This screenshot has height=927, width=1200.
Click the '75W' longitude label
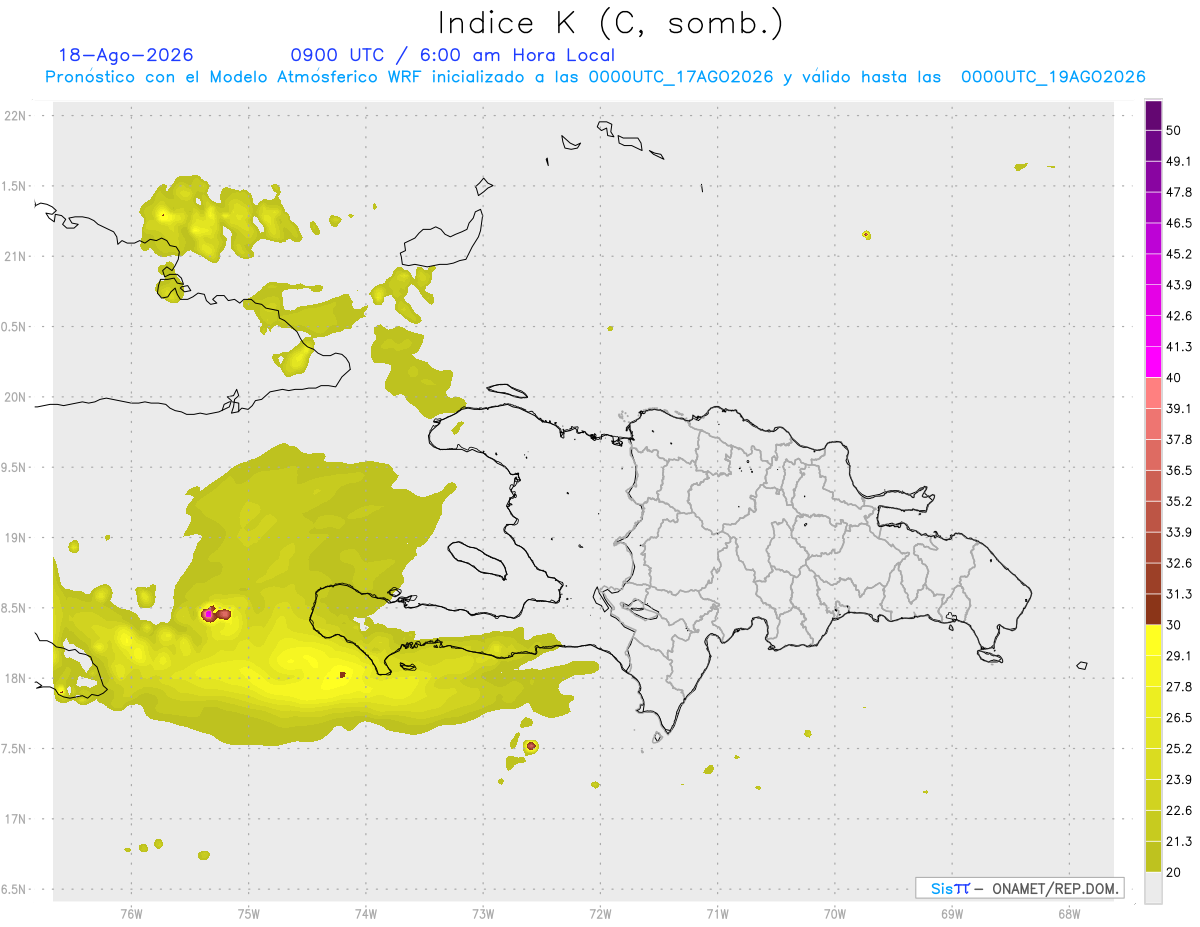[x=248, y=913]
